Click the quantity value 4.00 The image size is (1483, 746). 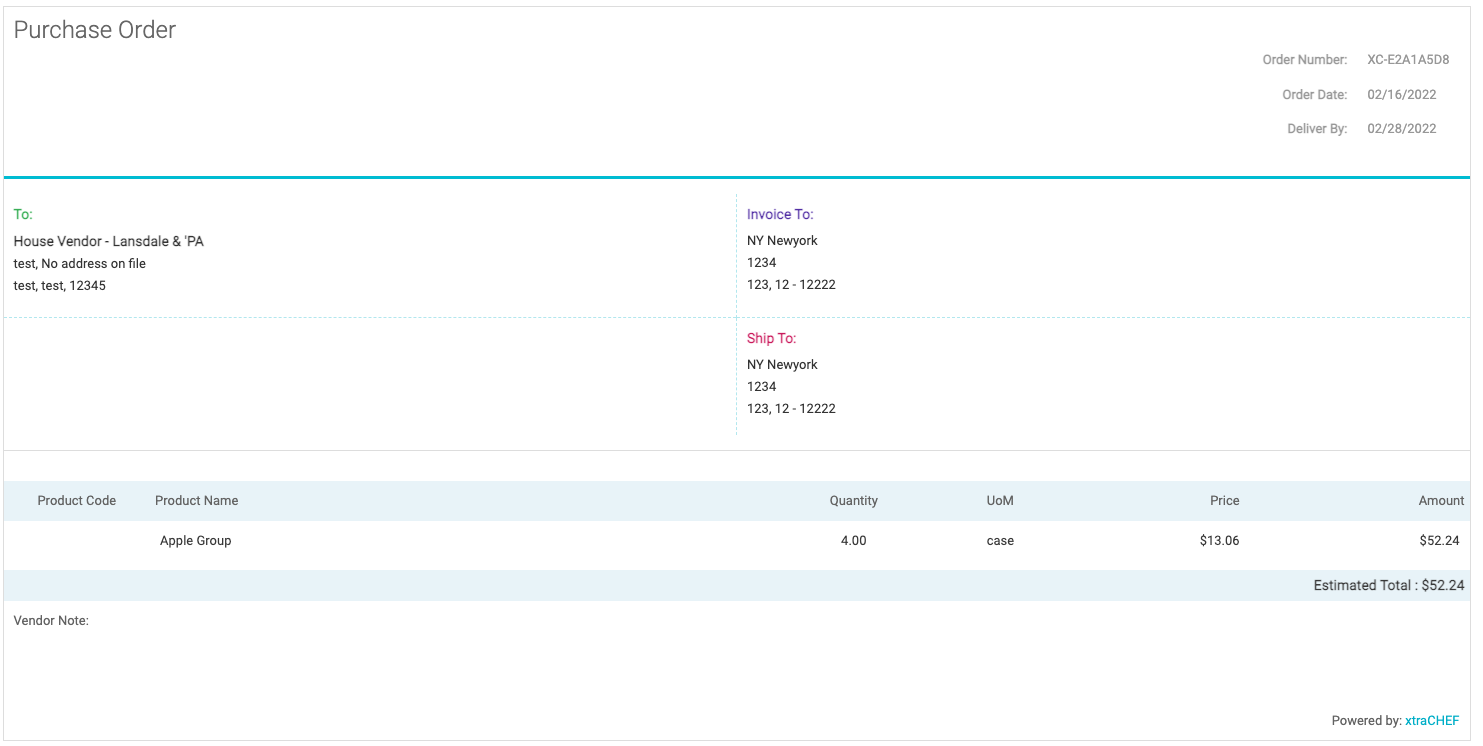pos(853,541)
